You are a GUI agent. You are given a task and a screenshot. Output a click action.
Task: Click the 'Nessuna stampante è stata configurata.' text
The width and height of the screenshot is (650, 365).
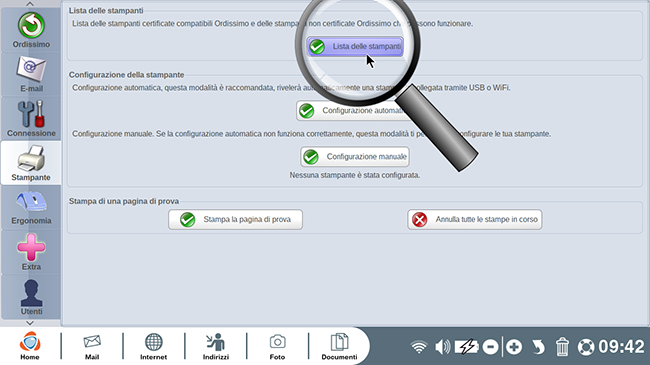(355, 175)
